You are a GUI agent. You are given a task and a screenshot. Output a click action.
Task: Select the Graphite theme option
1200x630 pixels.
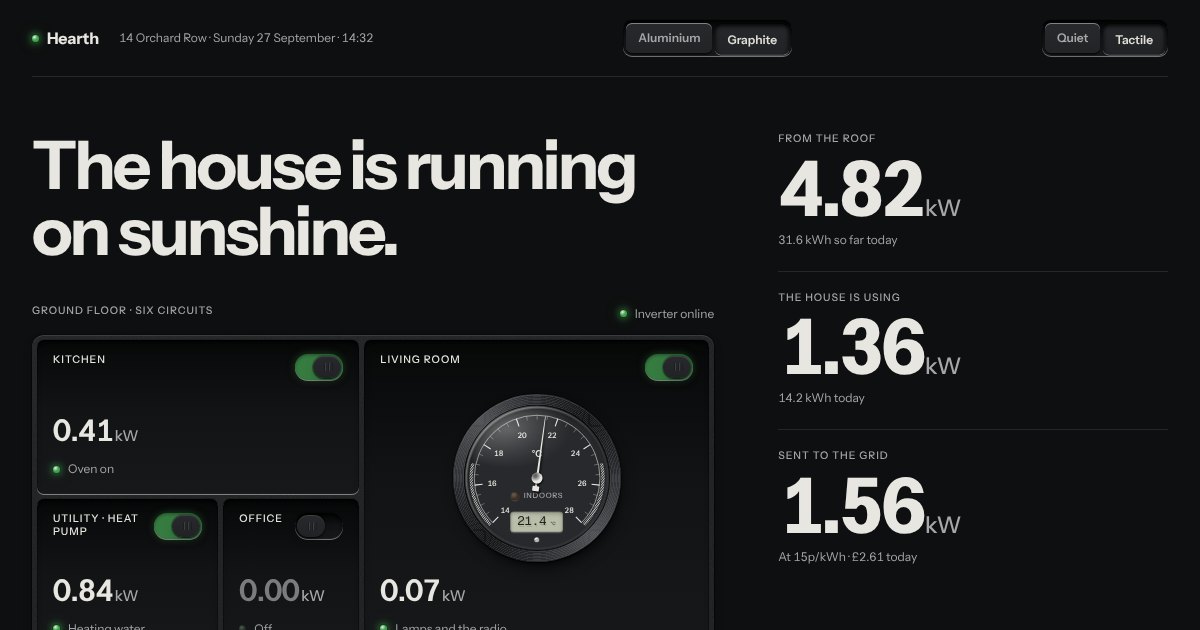tap(752, 40)
